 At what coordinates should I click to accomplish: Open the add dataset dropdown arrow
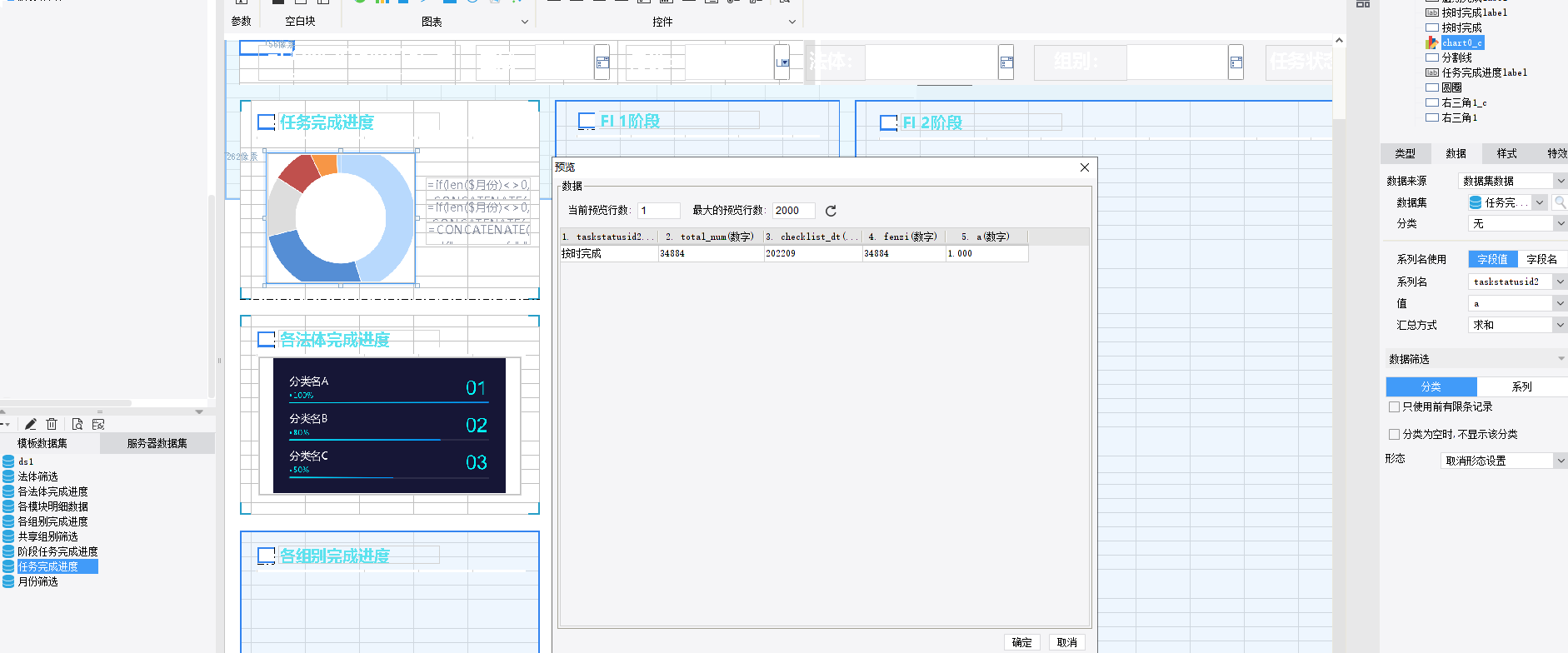[6, 424]
